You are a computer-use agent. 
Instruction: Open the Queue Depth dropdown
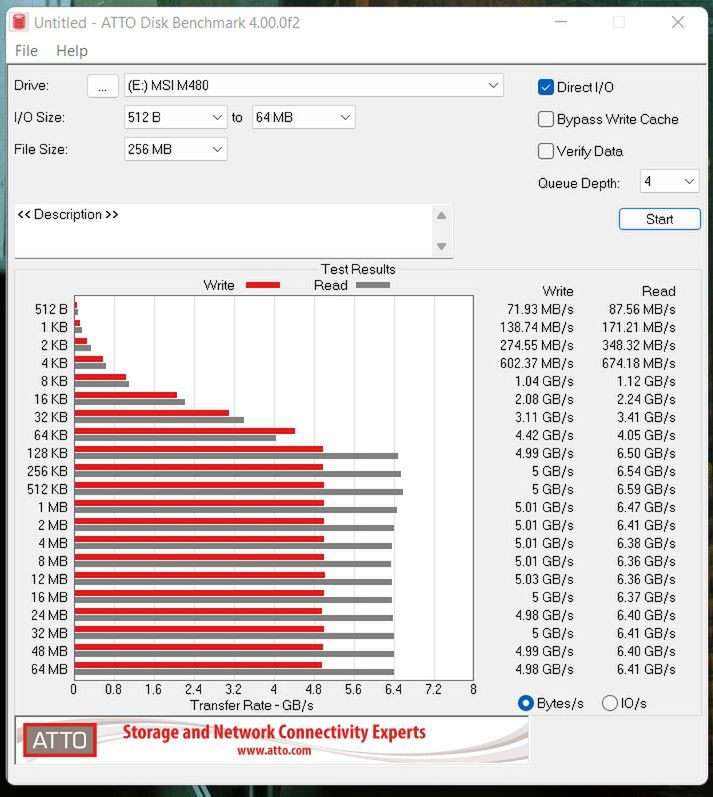tap(669, 181)
